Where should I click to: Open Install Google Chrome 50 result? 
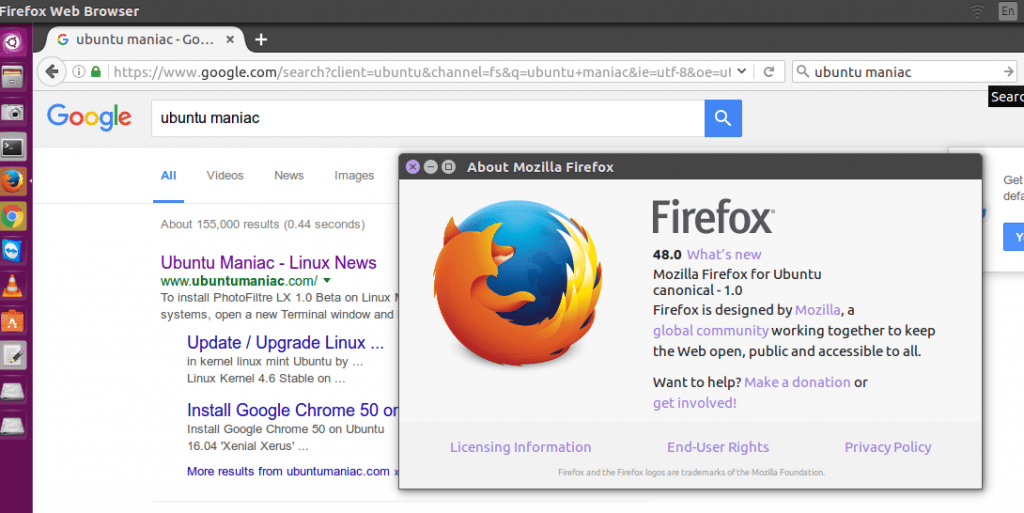(293, 410)
